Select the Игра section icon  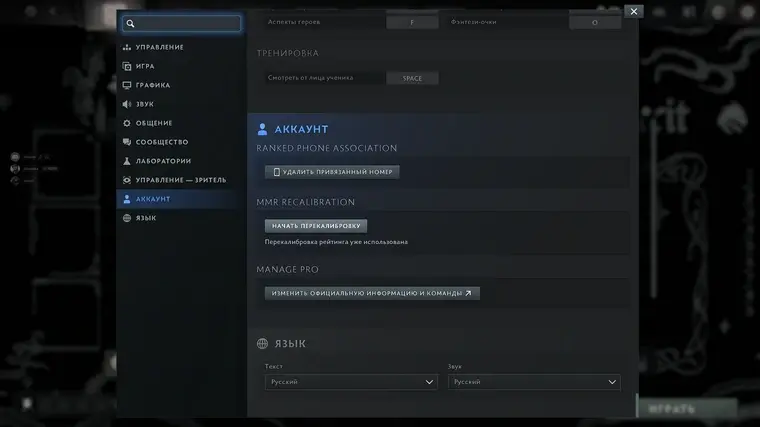pyautogui.click(x=126, y=66)
